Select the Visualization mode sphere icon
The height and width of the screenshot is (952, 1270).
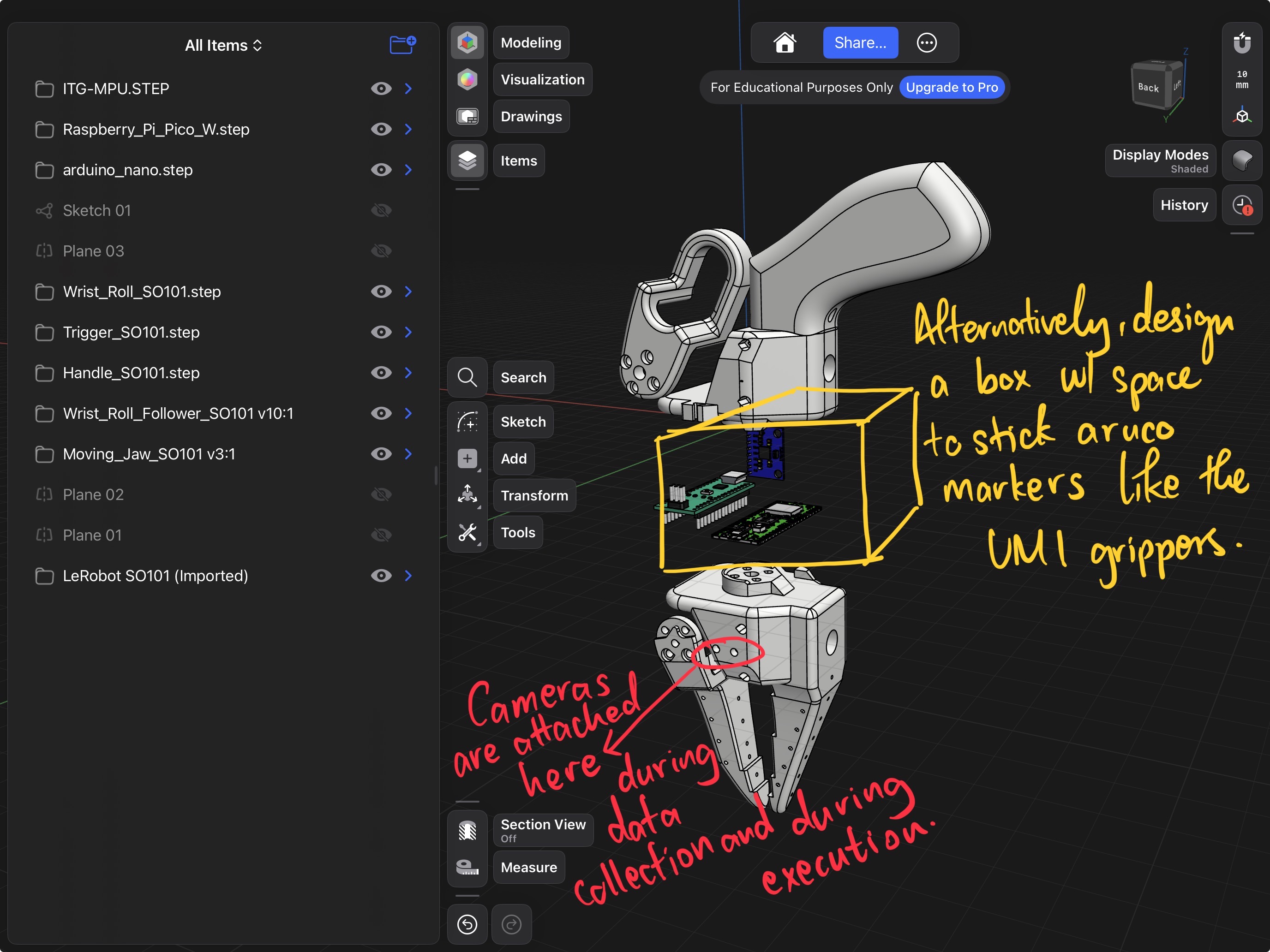click(467, 79)
